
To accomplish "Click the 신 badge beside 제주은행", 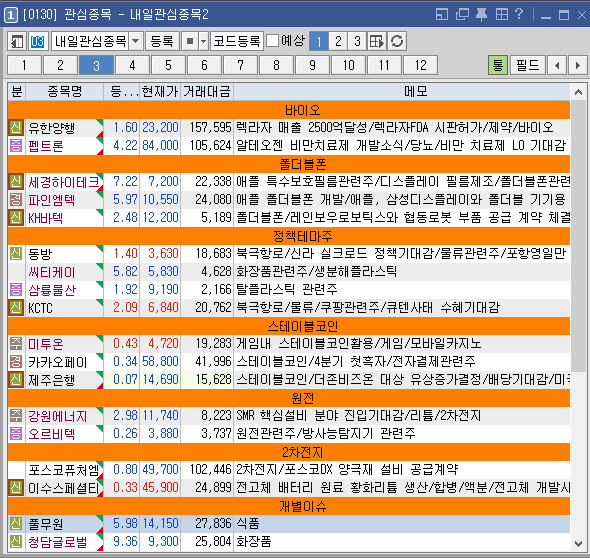I will pyautogui.click(x=16, y=380).
